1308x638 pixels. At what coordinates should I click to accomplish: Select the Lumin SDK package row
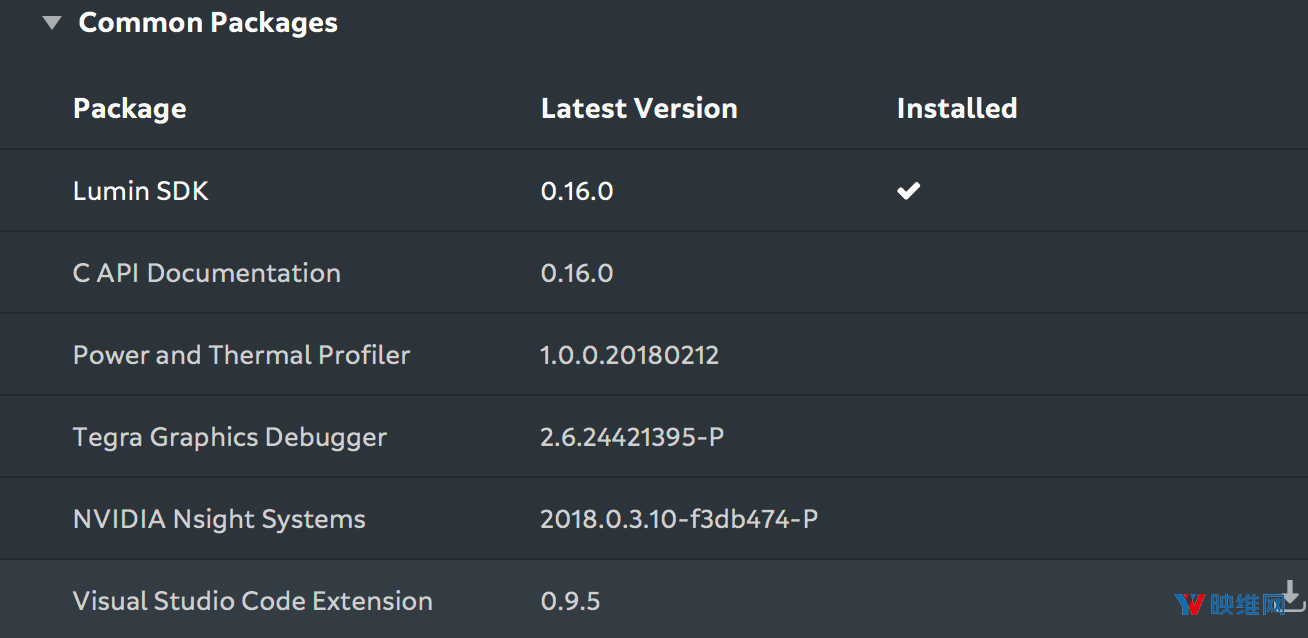pos(141,191)
